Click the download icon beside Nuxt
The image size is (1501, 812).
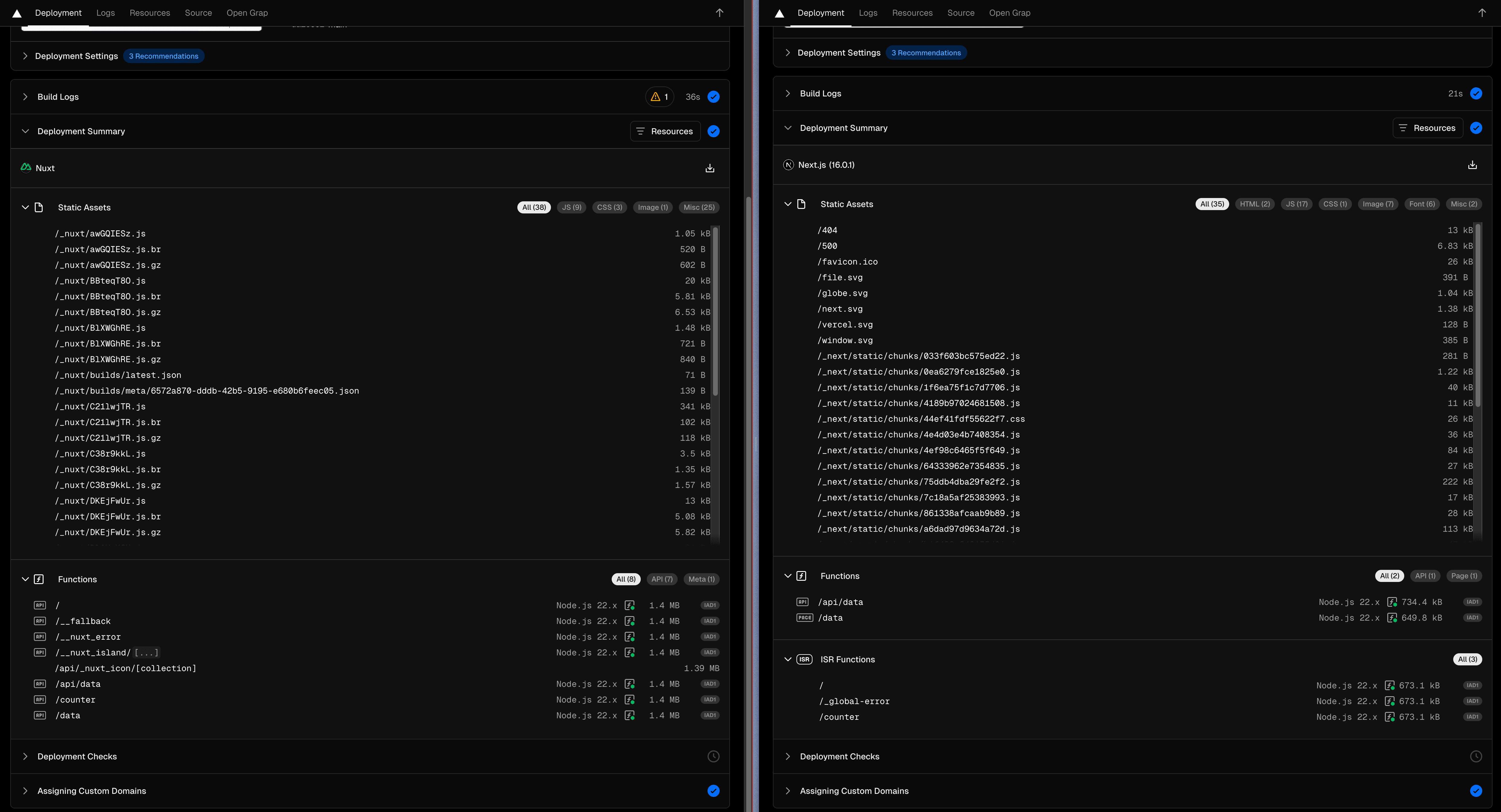click(x=710, y=168)
